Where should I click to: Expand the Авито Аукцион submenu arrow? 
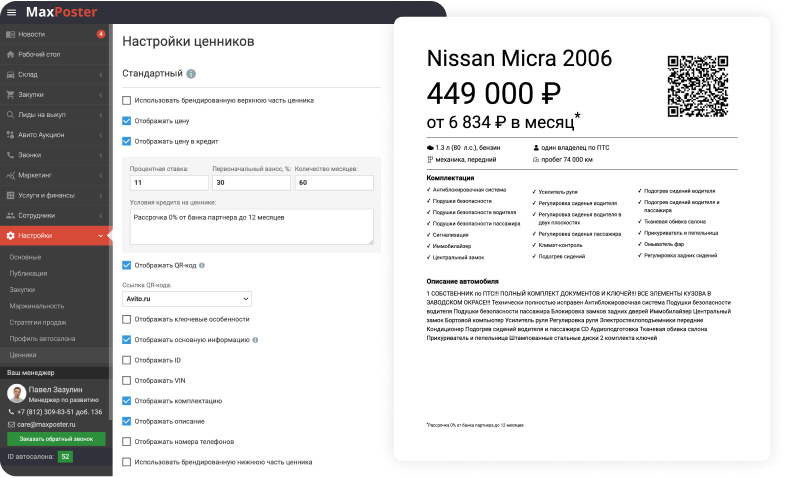pos(101,135)
